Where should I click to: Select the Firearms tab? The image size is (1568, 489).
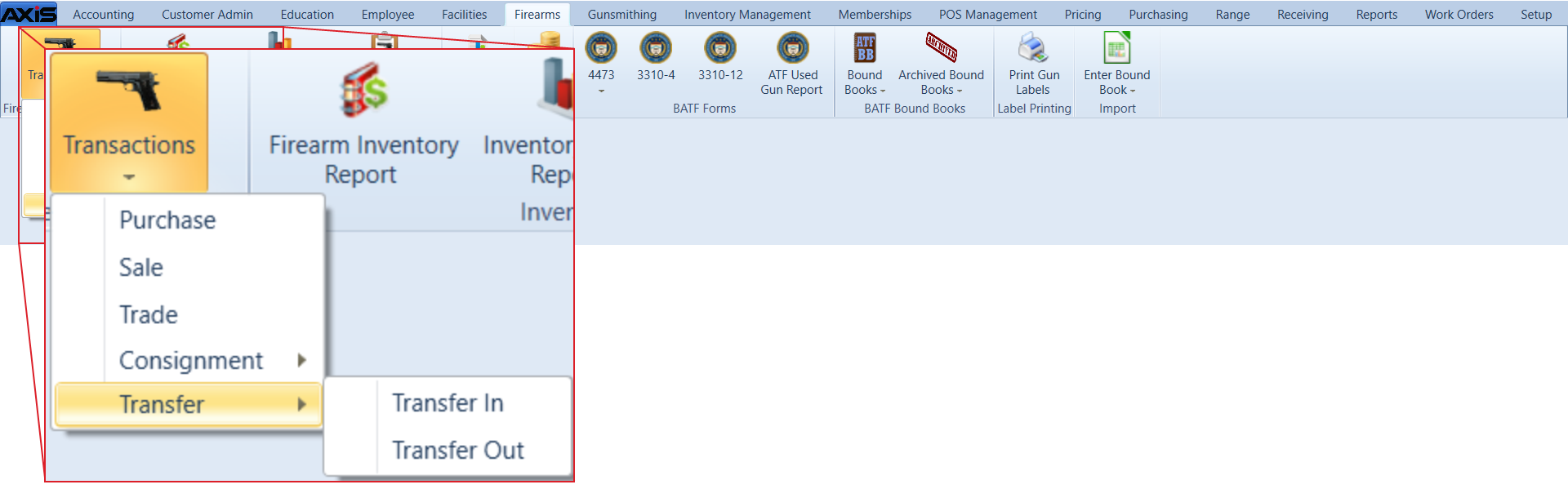[537, 14]
